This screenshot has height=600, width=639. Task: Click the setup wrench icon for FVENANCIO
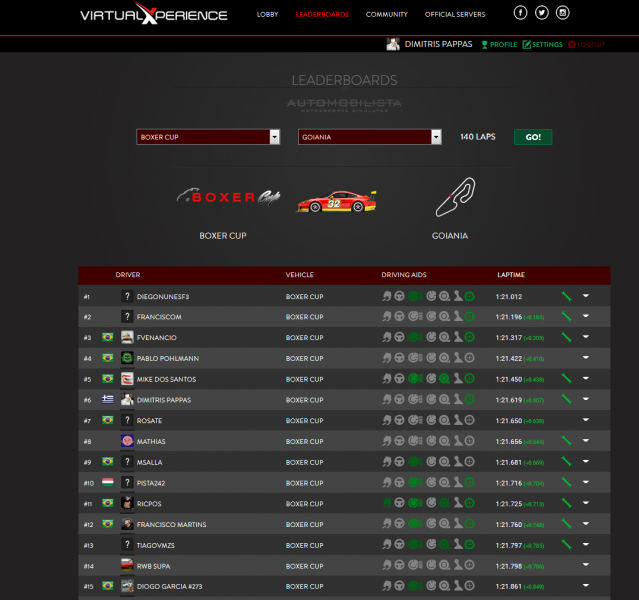click(566, 337)
